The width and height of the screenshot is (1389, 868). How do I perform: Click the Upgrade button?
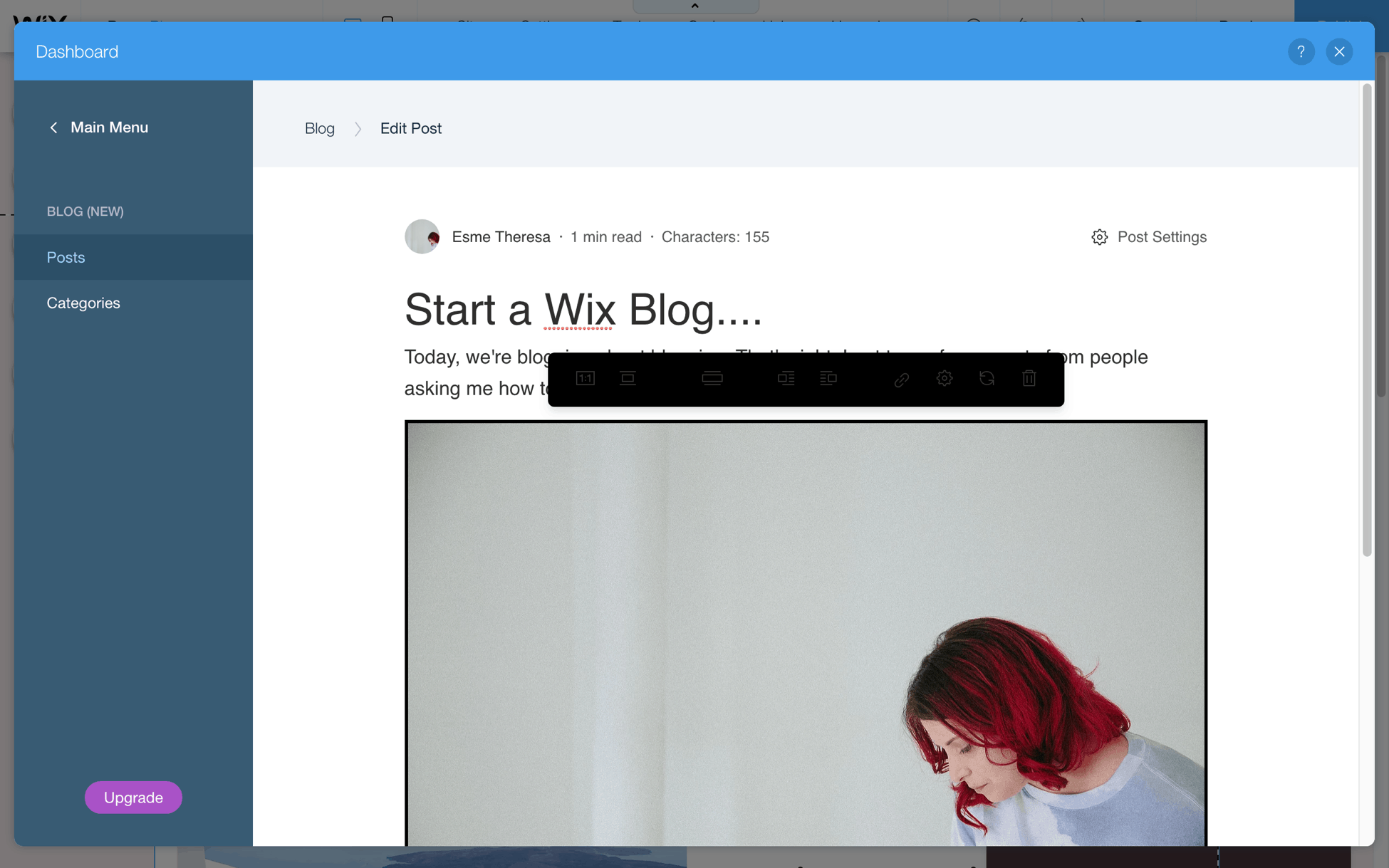point(133,797)
